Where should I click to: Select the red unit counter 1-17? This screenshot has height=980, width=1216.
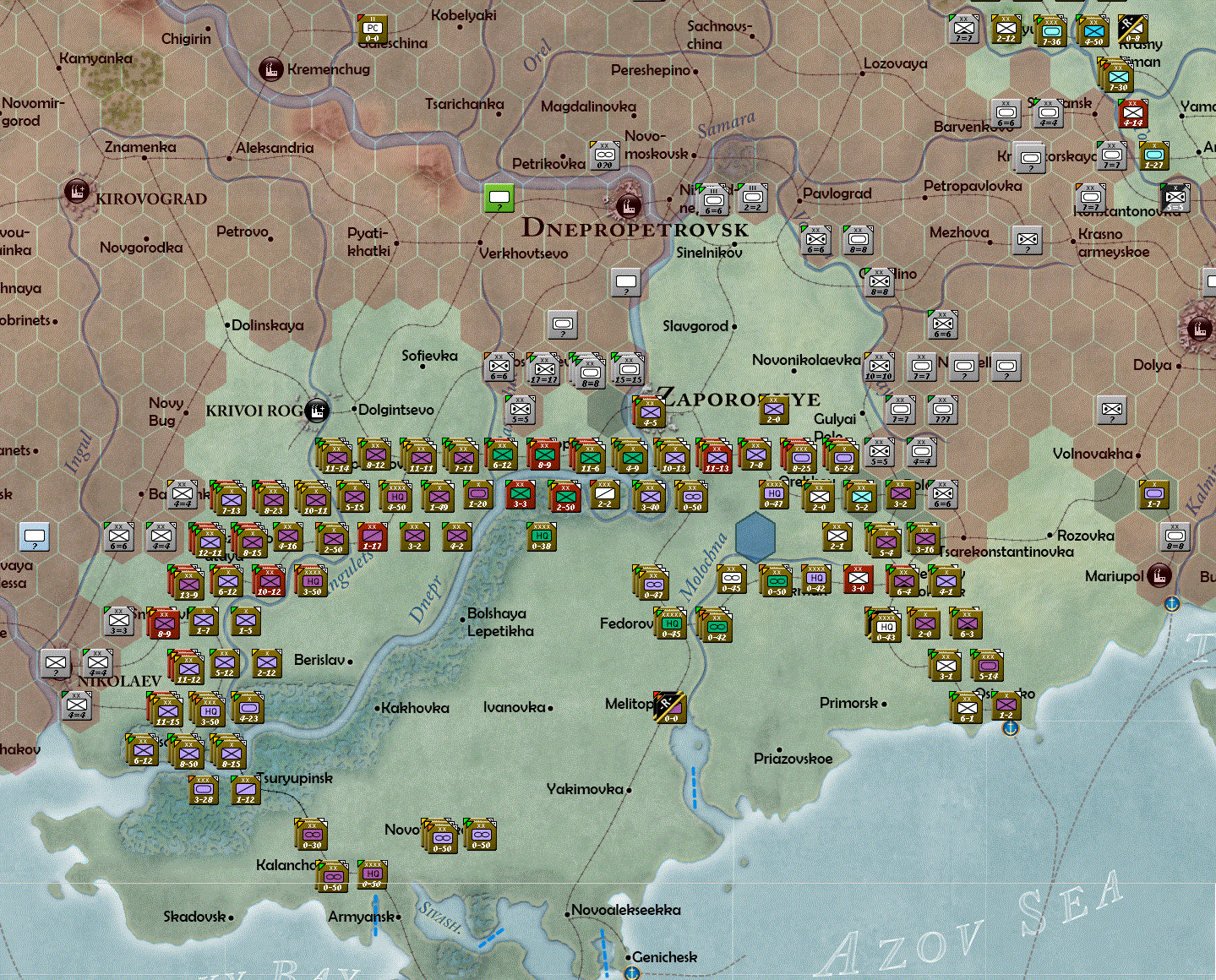[373, 536]
